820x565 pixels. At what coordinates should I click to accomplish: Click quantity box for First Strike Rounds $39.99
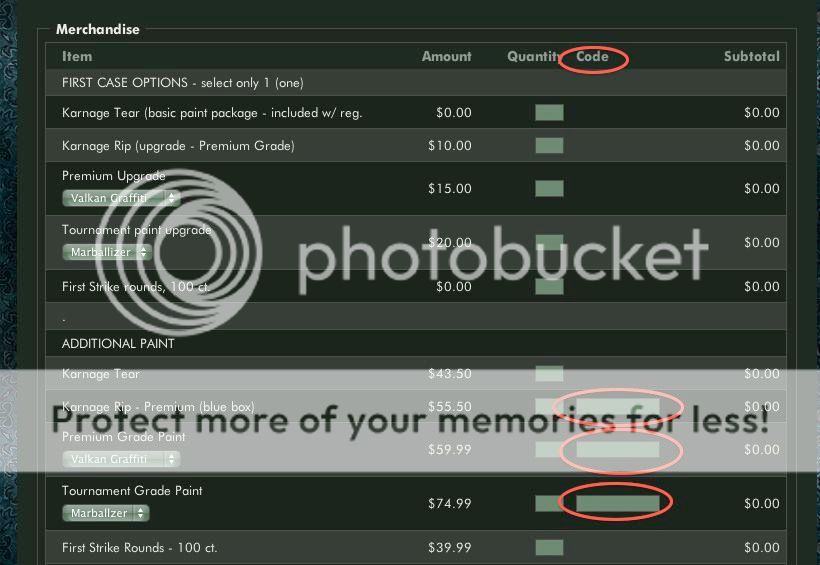point(549,547)
